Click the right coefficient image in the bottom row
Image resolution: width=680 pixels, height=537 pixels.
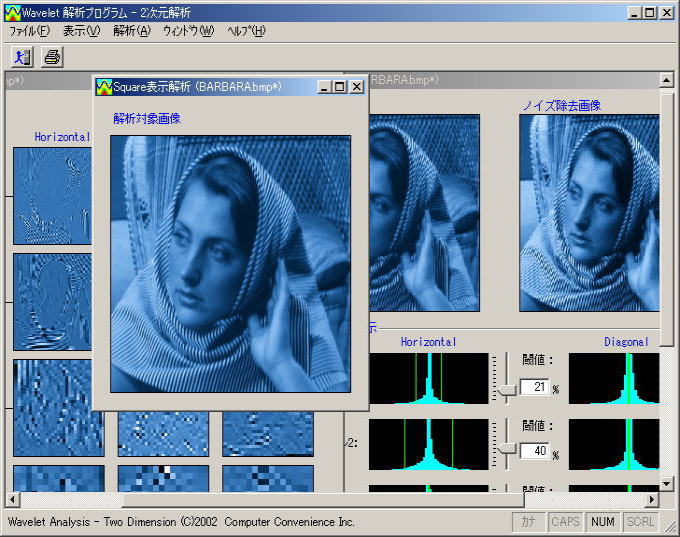[268, 478]
